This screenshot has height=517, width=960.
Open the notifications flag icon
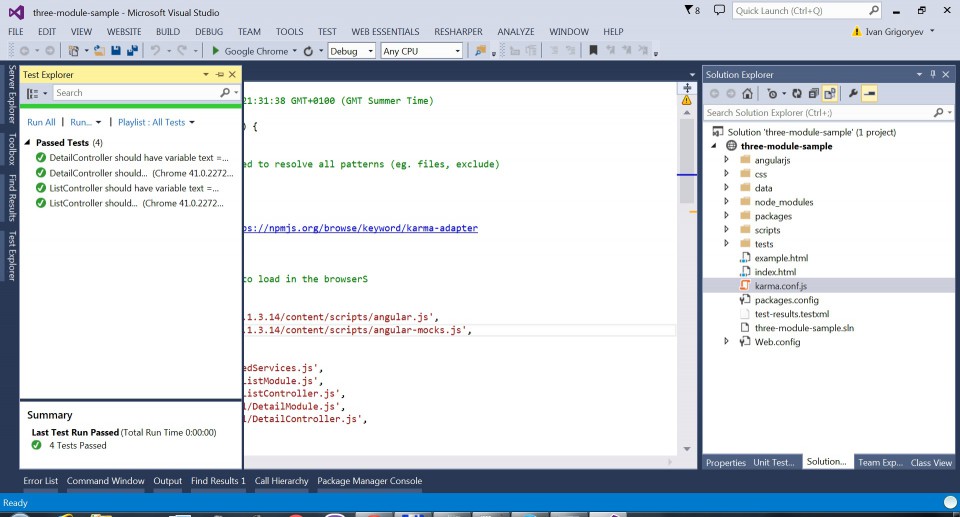click(688, 10)
